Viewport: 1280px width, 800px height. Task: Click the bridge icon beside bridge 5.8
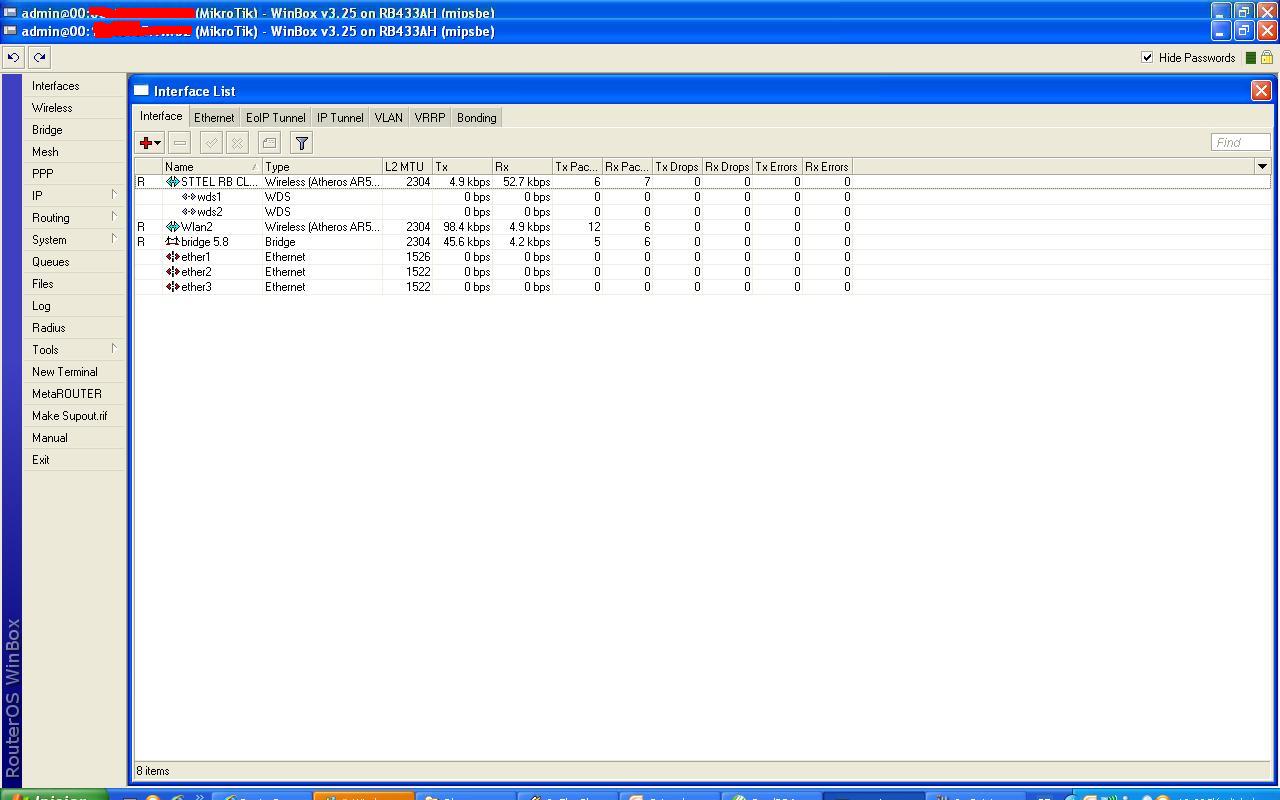(172, 242)
